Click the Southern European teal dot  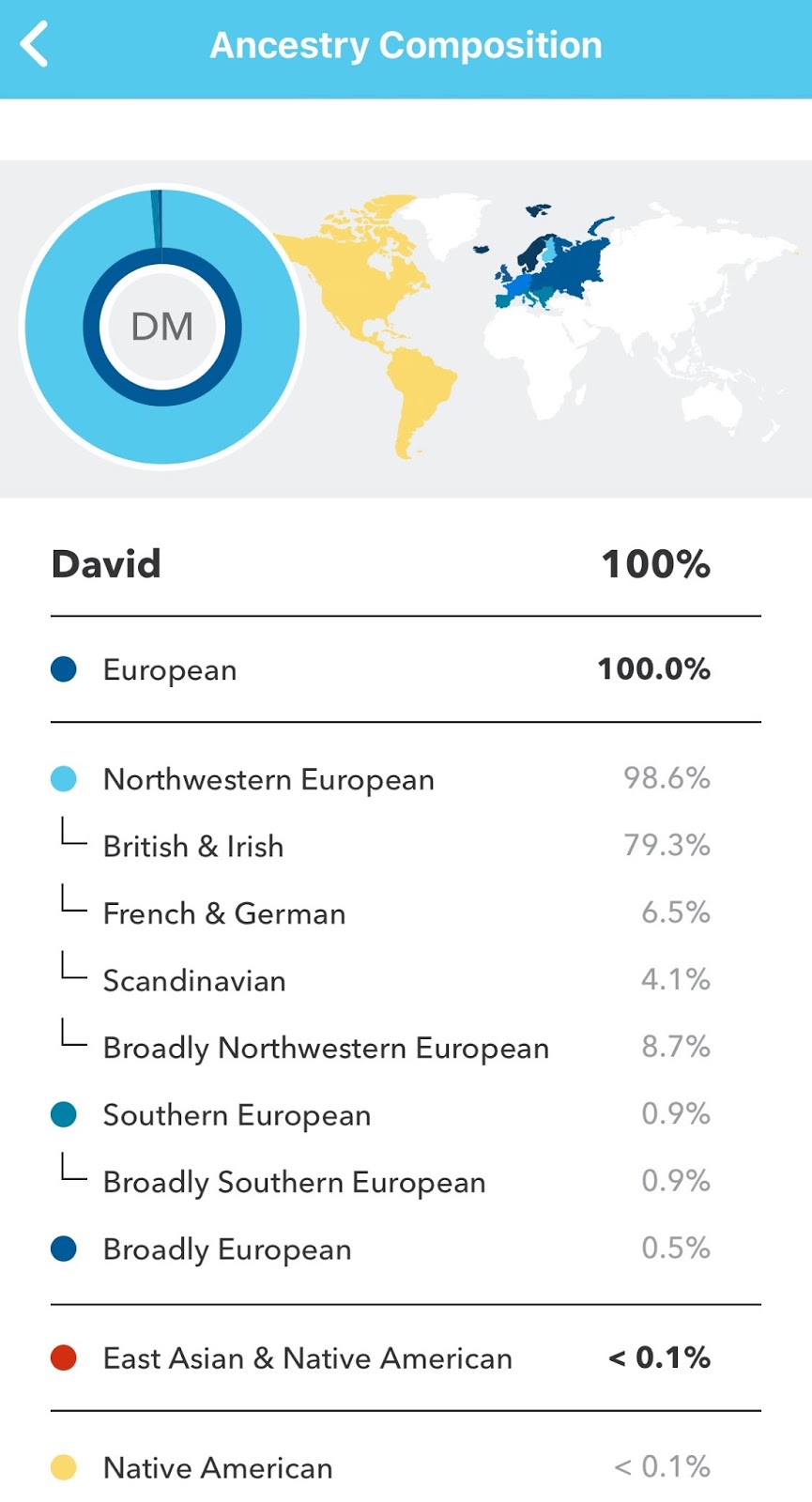(x=64, y=1114)
